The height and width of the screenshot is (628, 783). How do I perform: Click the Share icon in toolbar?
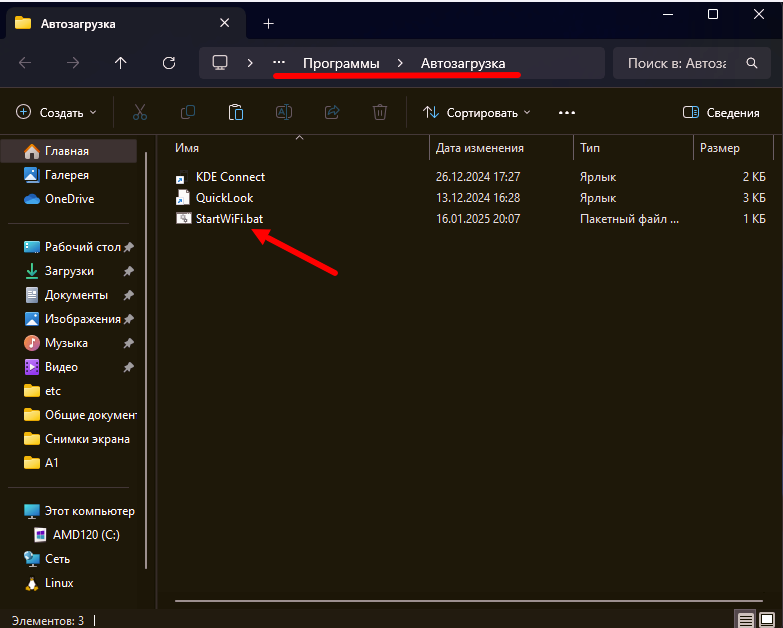(x=332, y=113)
